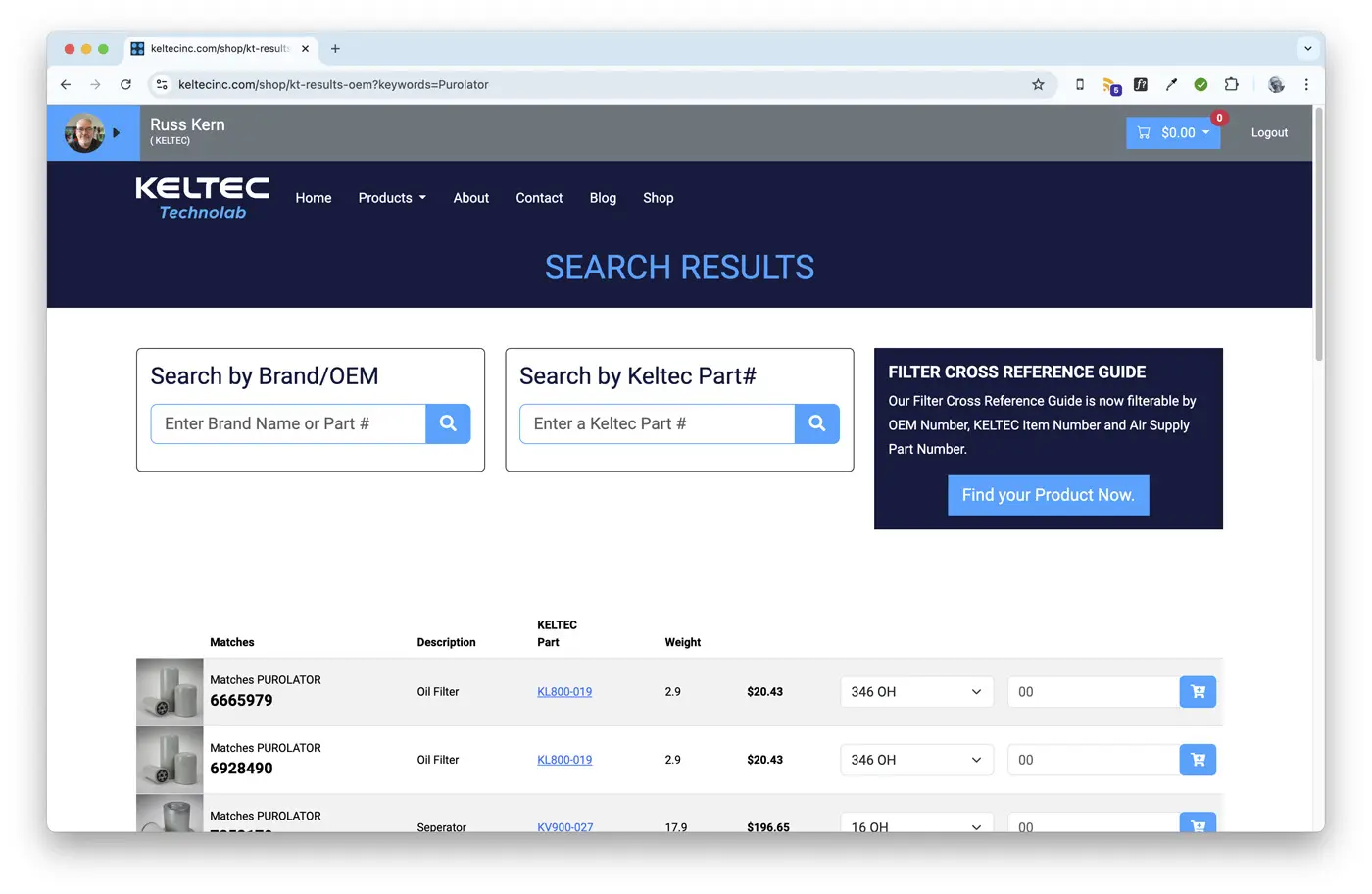Click the site info icon in address bar
The width and height of the screenshot is (1372, 894).
tap(162, 85)
